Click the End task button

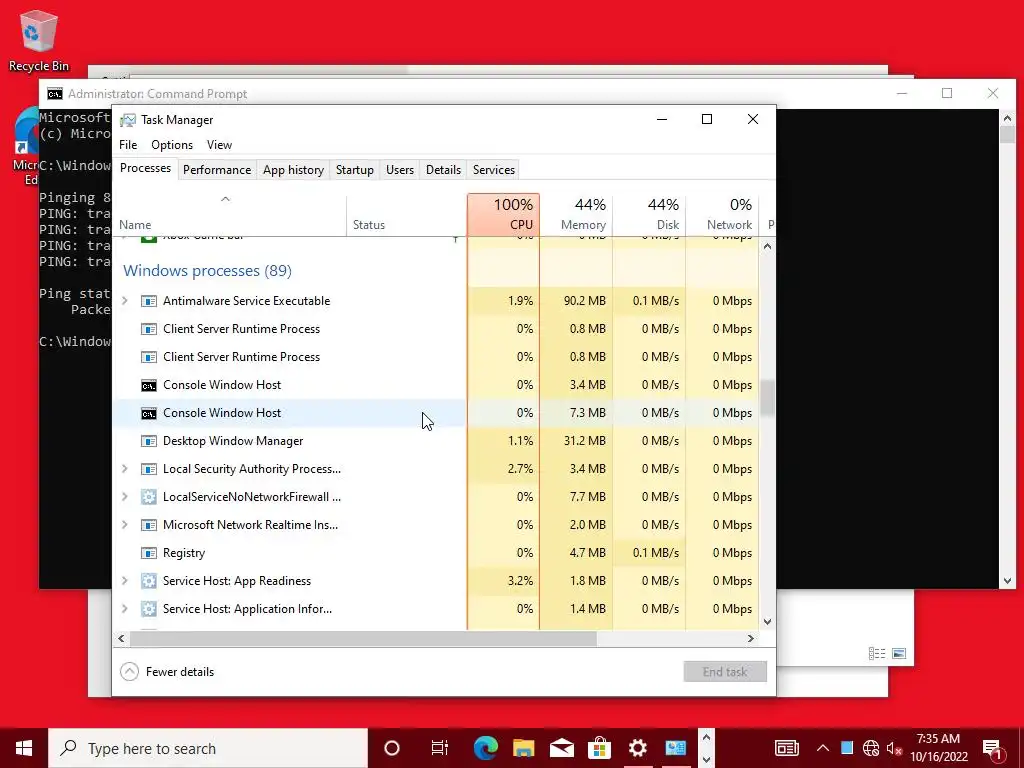(x=725, y=672)
